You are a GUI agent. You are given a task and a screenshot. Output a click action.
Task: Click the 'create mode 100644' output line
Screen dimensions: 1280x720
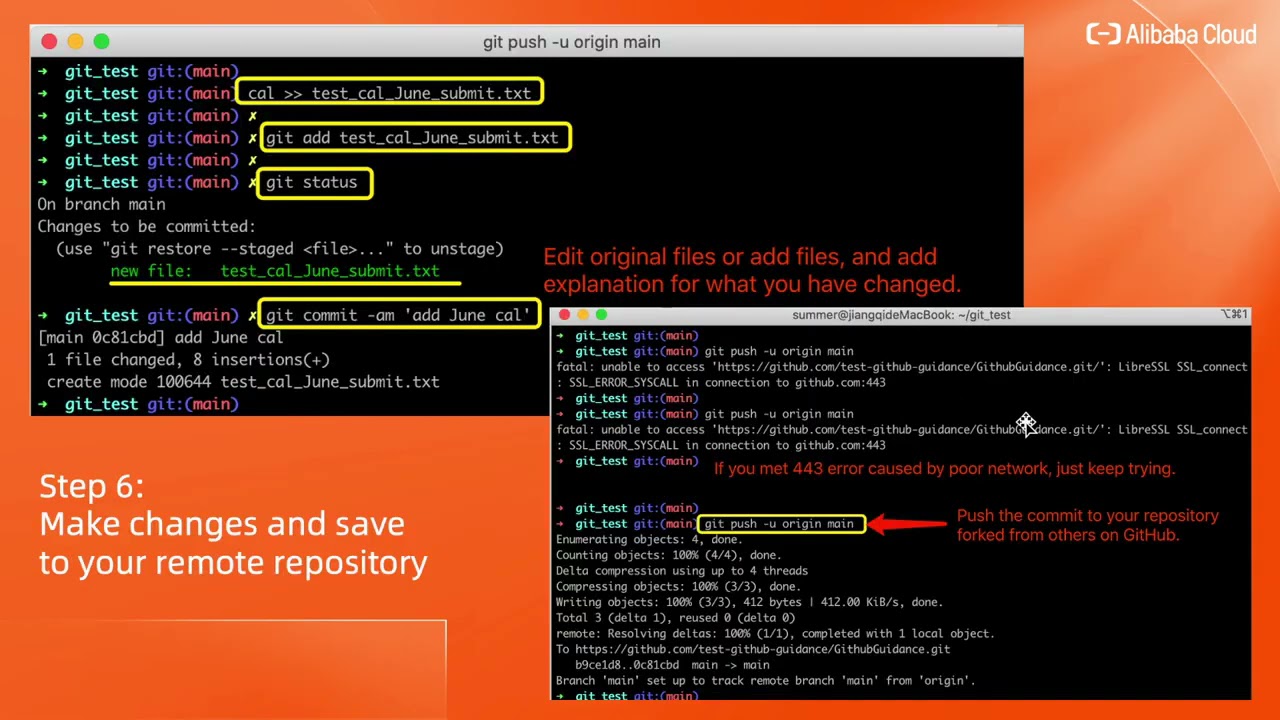pyautogui.click(x=243, y=382)
